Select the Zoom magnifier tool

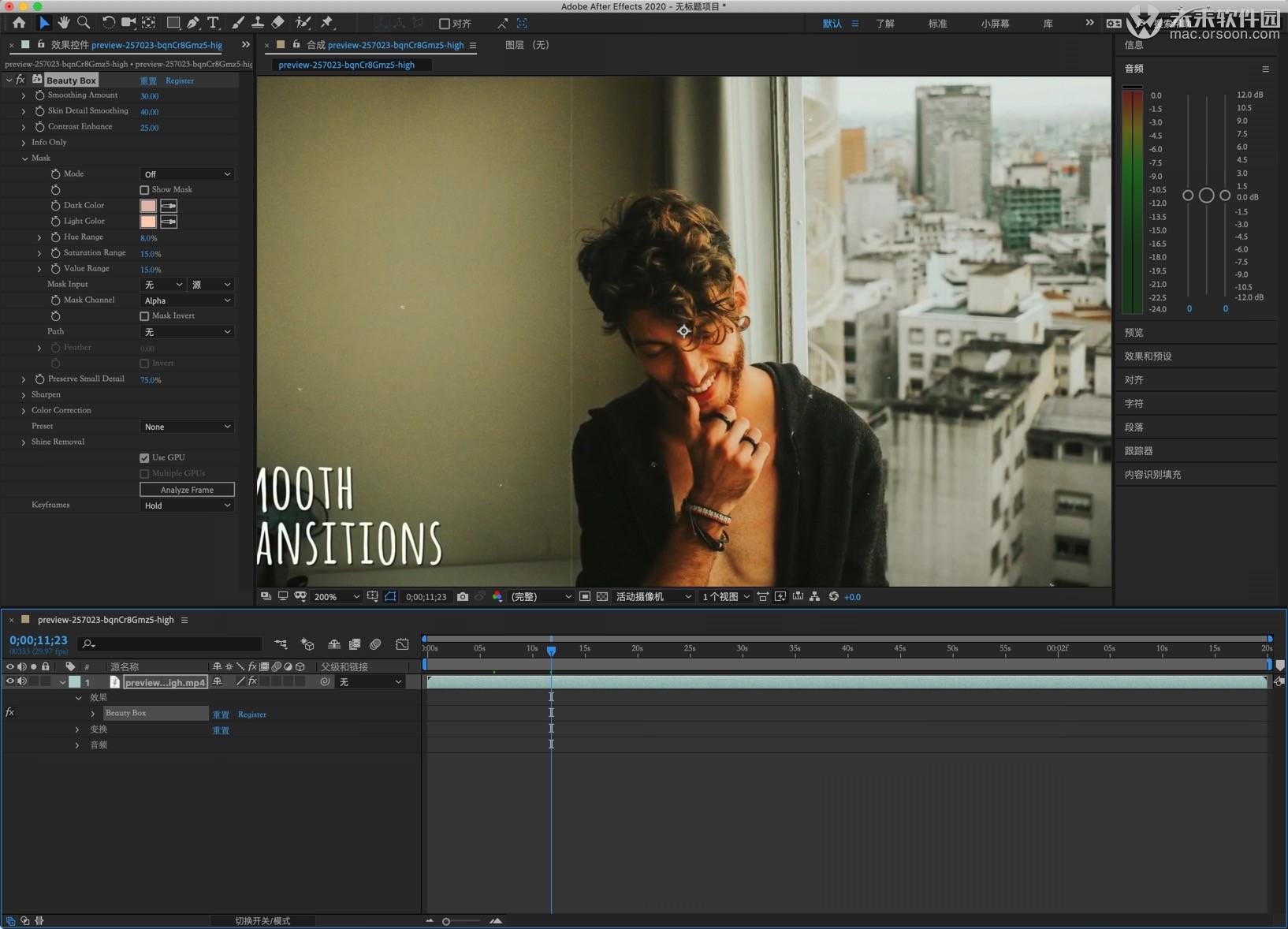pyautogui.click(x=84, y=23)
